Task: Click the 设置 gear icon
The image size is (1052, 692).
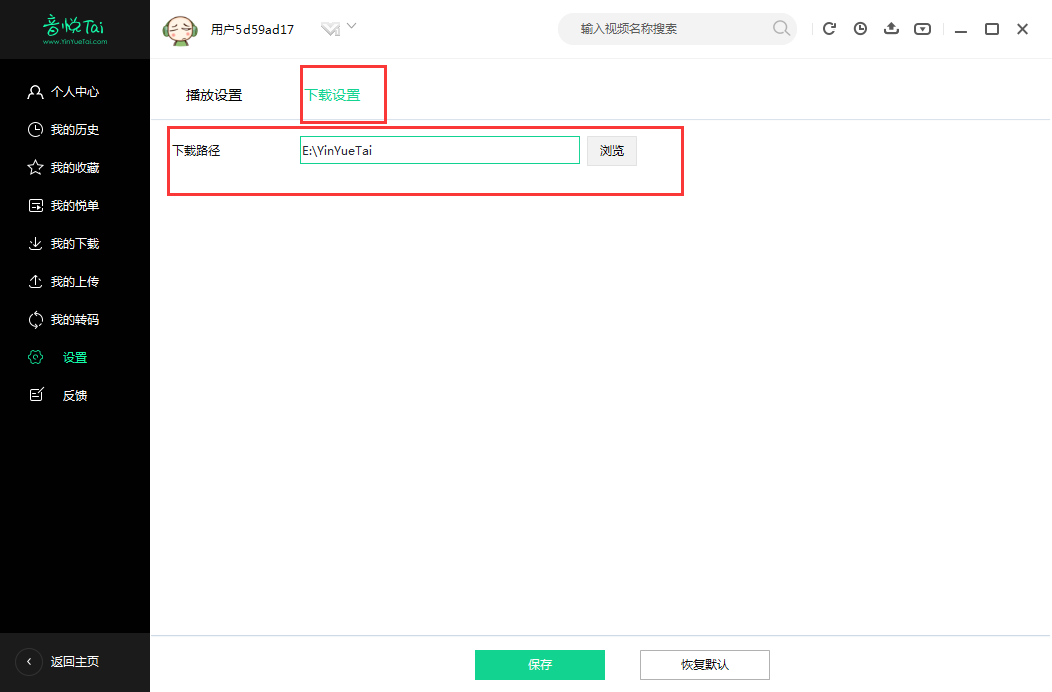Action: click(33, 356)
